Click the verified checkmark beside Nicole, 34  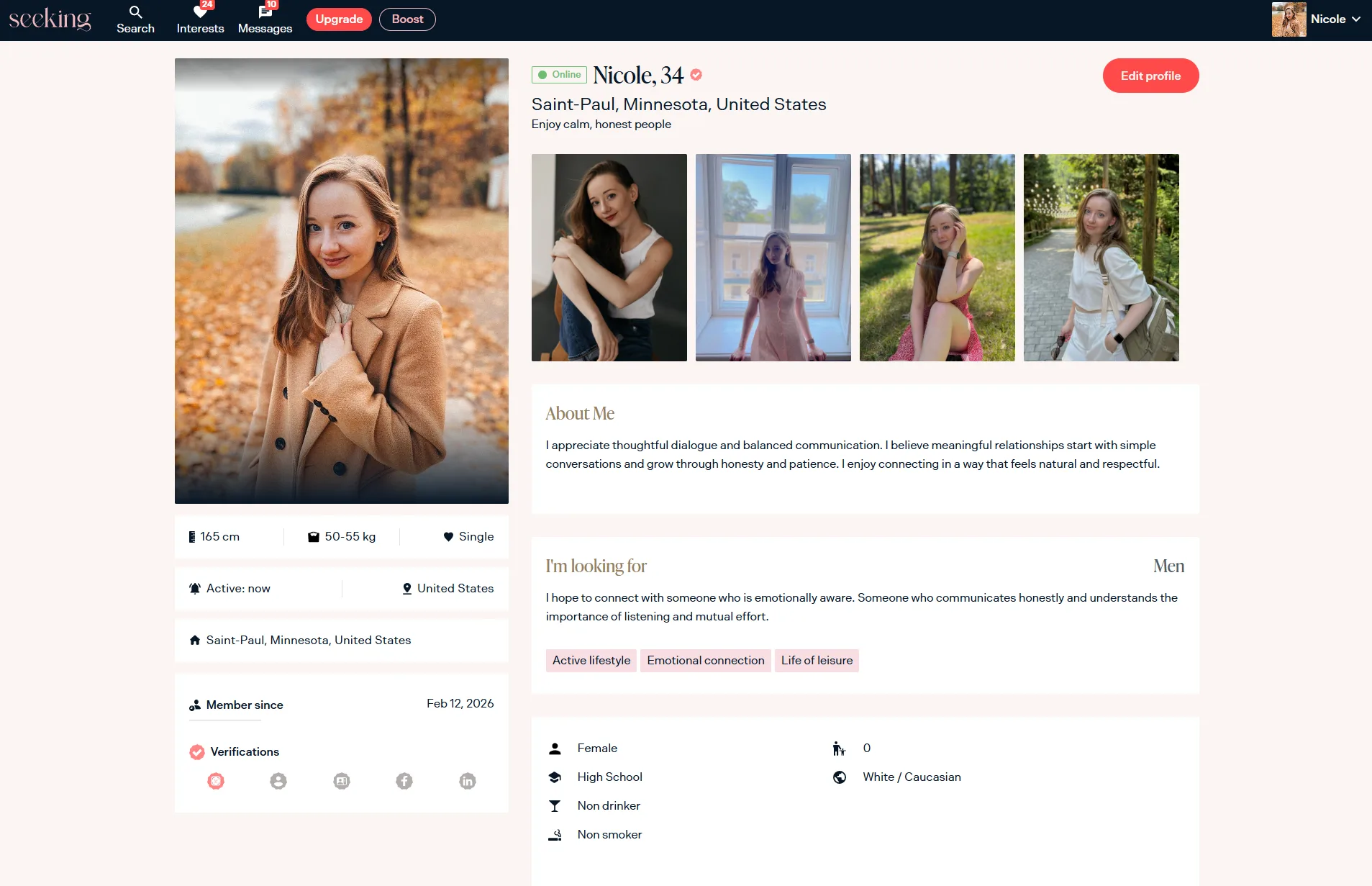(x=696, y=75)
